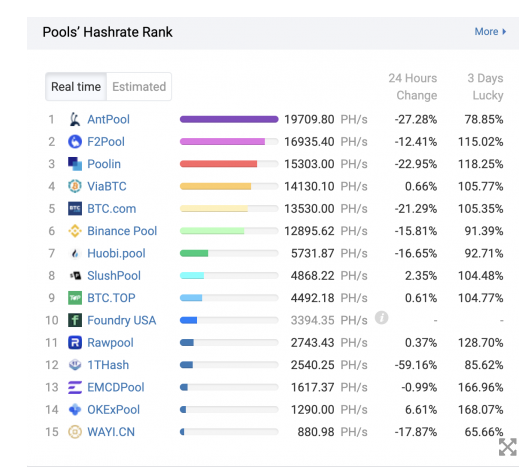Open the Foundry USA link
Image resolution: width=530 pixels, height=474 pixels.
(x=122, y=320)
